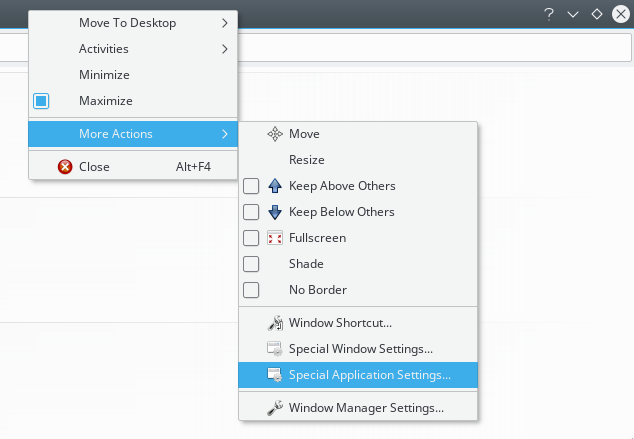
Task: Click the Keep Below Others down-arrow icon
Action: (x=276, y=212)
